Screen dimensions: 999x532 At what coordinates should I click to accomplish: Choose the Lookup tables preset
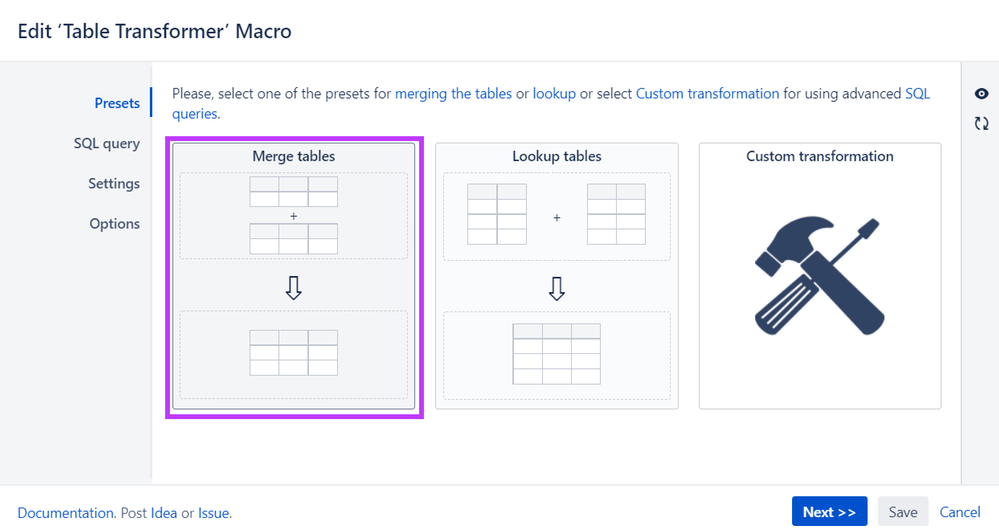pyautogui.click(x=557, y=276)
